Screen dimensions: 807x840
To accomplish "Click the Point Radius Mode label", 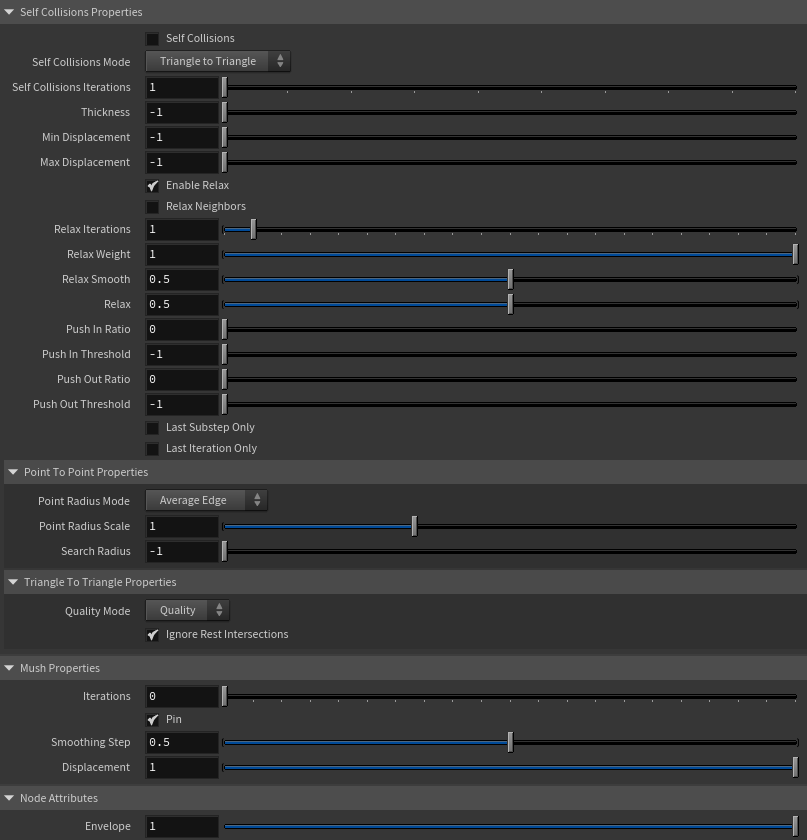I will tap(84, 501).
